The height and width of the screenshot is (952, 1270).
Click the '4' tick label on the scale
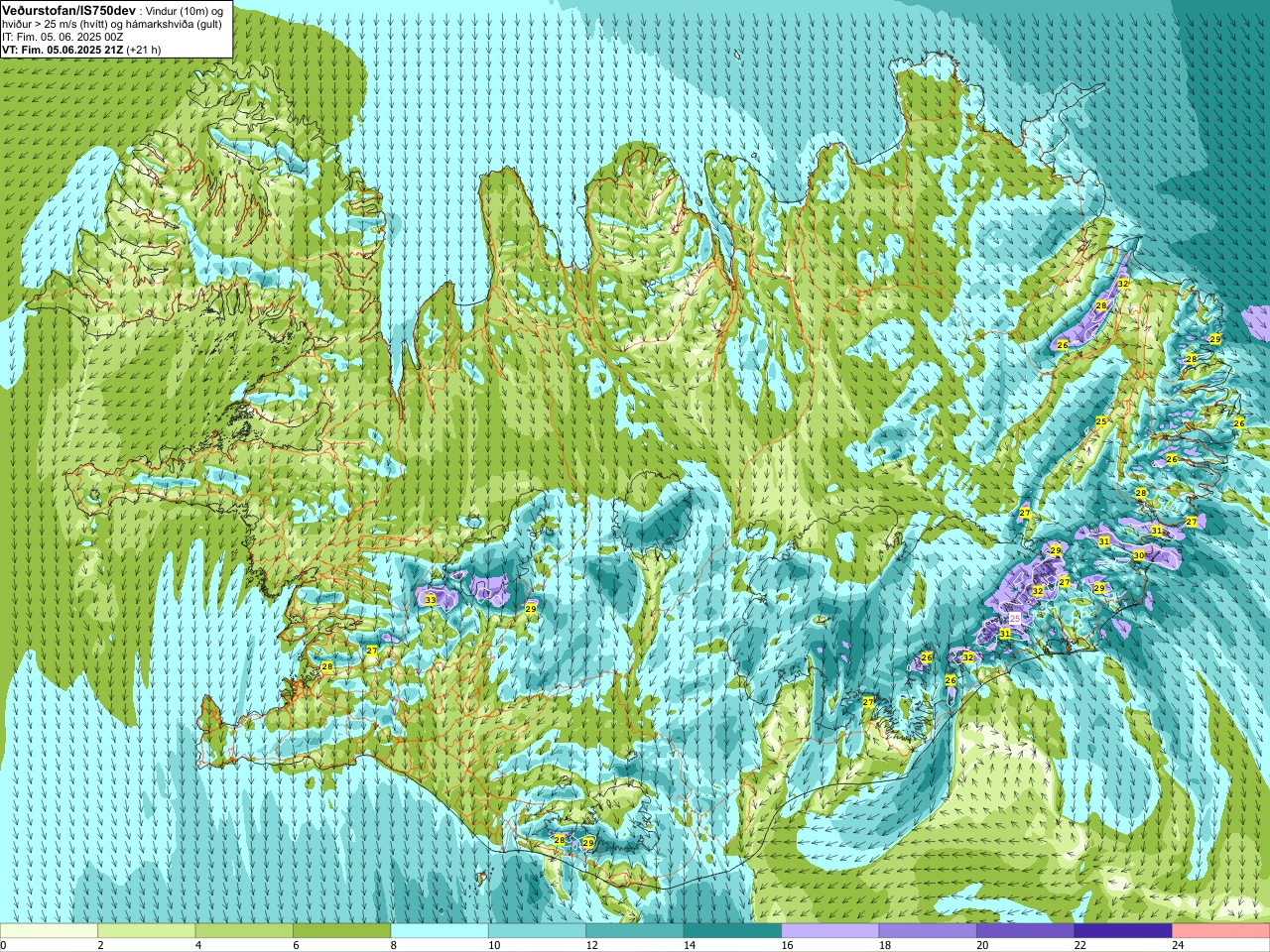[198, 945]
